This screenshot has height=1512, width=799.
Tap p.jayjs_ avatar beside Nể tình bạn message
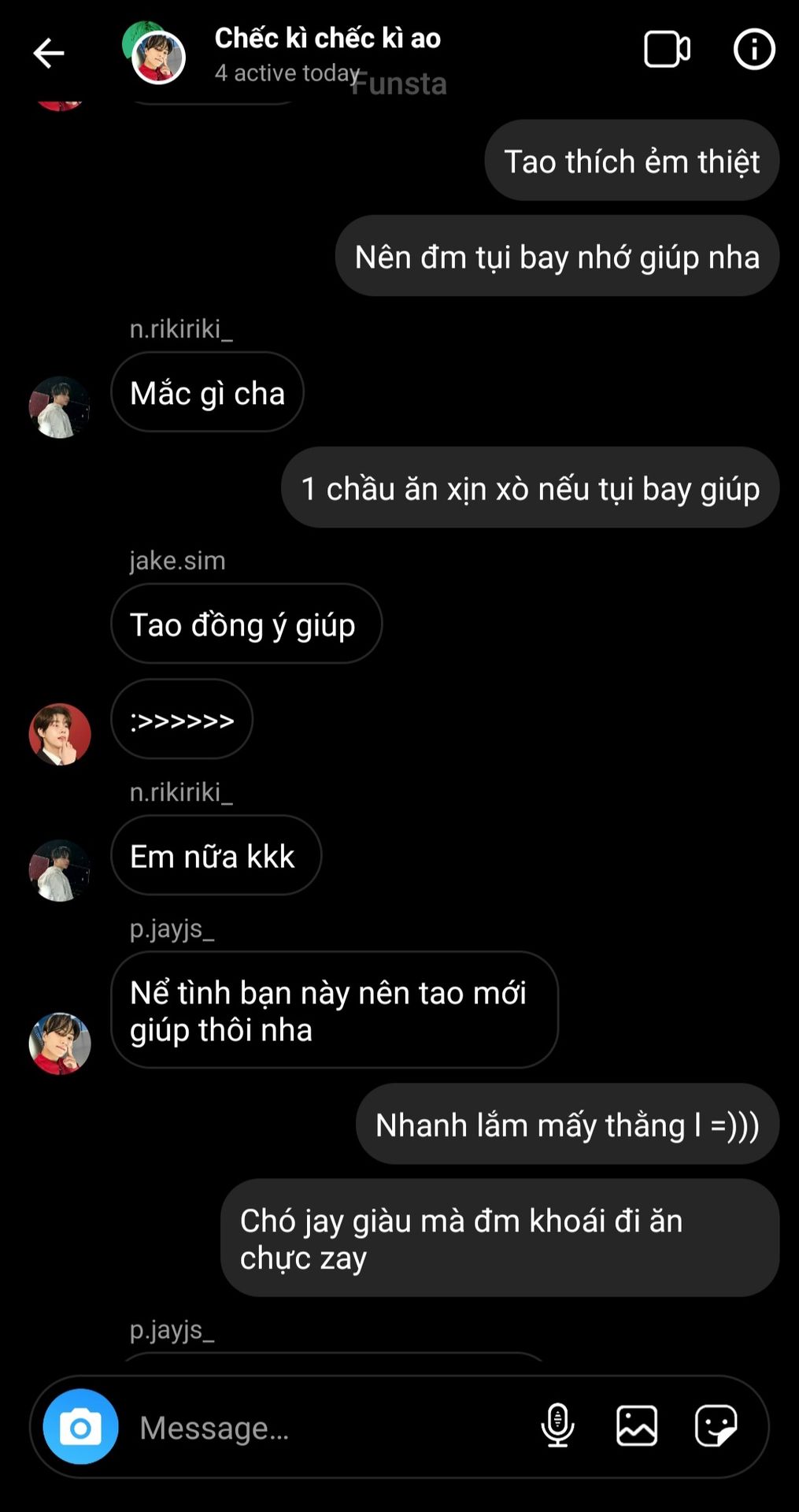60,1043
